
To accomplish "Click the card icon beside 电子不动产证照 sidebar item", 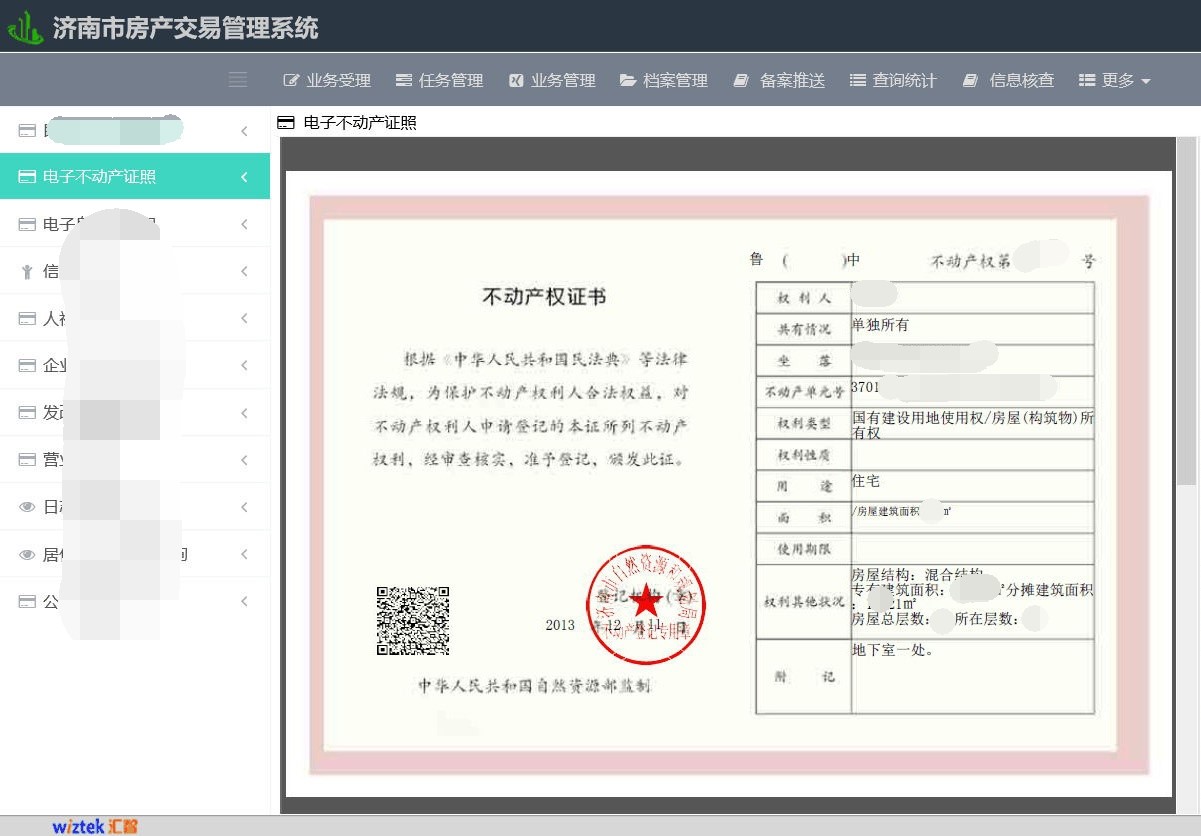I will 27,177.
